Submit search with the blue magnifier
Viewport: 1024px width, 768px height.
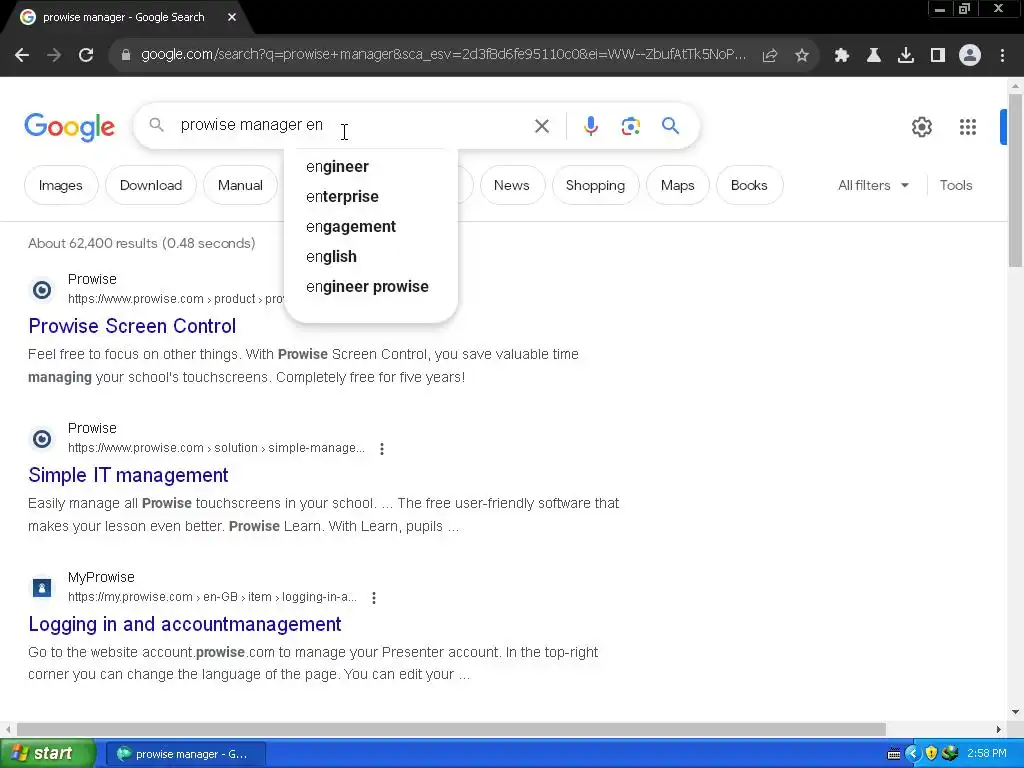670,125
